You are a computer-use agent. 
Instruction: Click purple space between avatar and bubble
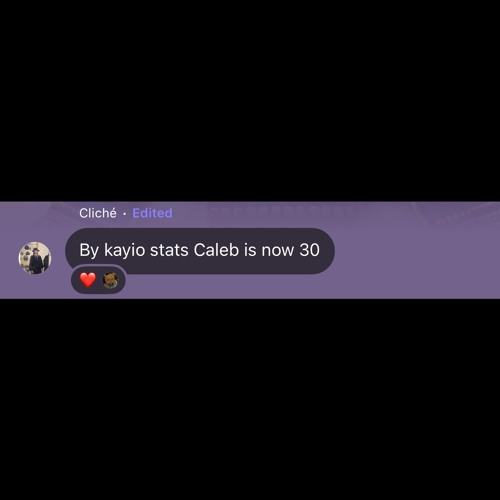click(x=58, y=258)
